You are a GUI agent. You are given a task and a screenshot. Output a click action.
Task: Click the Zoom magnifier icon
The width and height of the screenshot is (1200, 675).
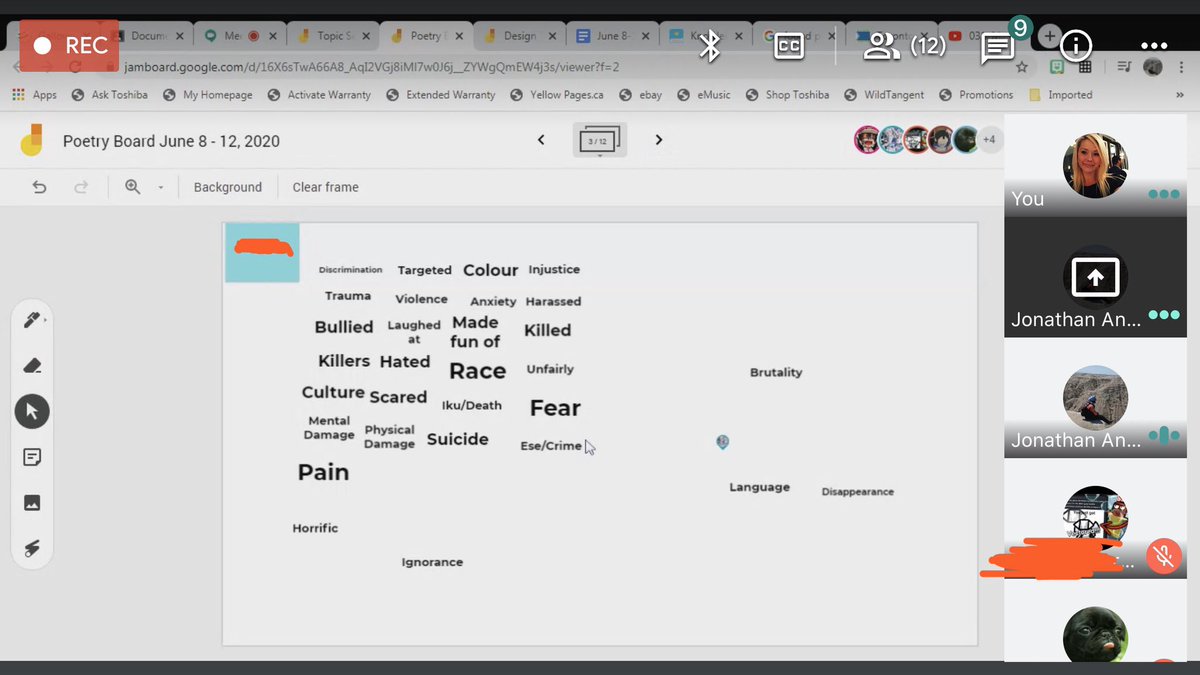(132, 187)
